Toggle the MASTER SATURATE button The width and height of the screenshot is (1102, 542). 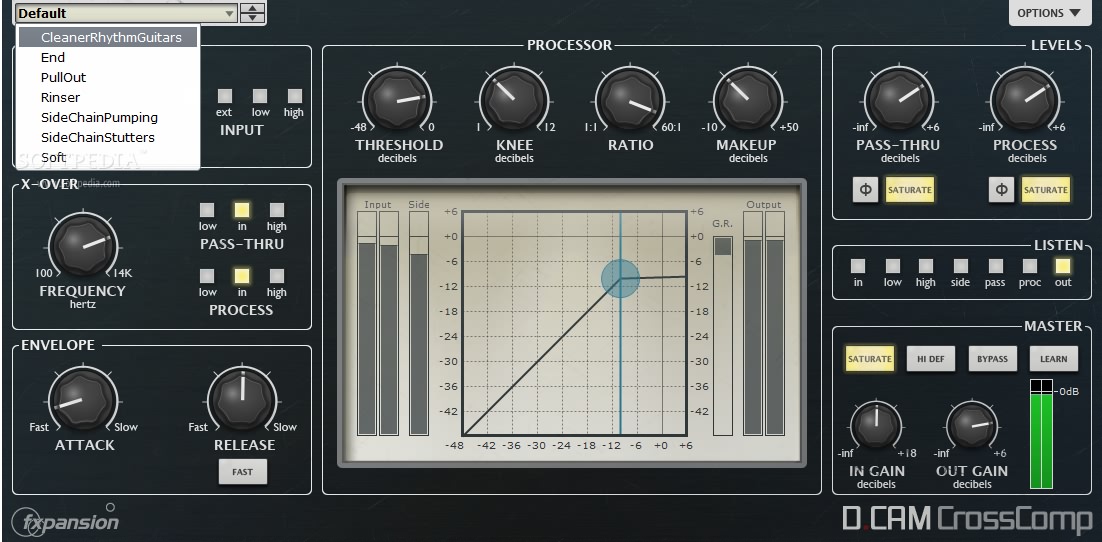(x=869, y=359)
